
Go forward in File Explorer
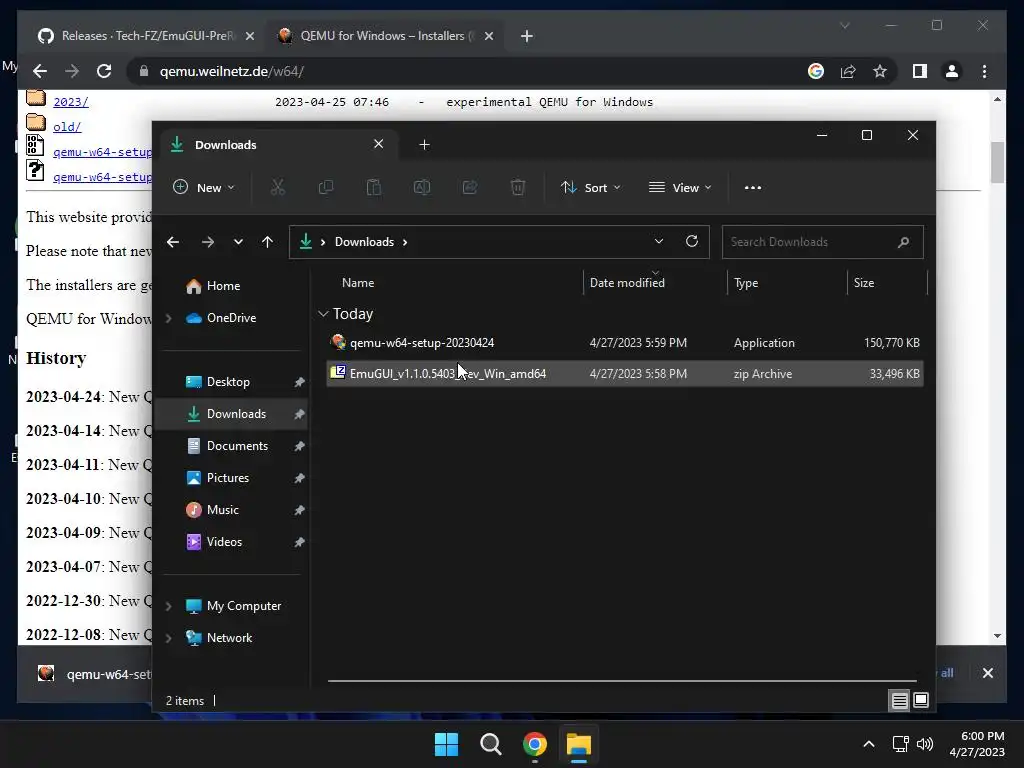coord(208,242)
